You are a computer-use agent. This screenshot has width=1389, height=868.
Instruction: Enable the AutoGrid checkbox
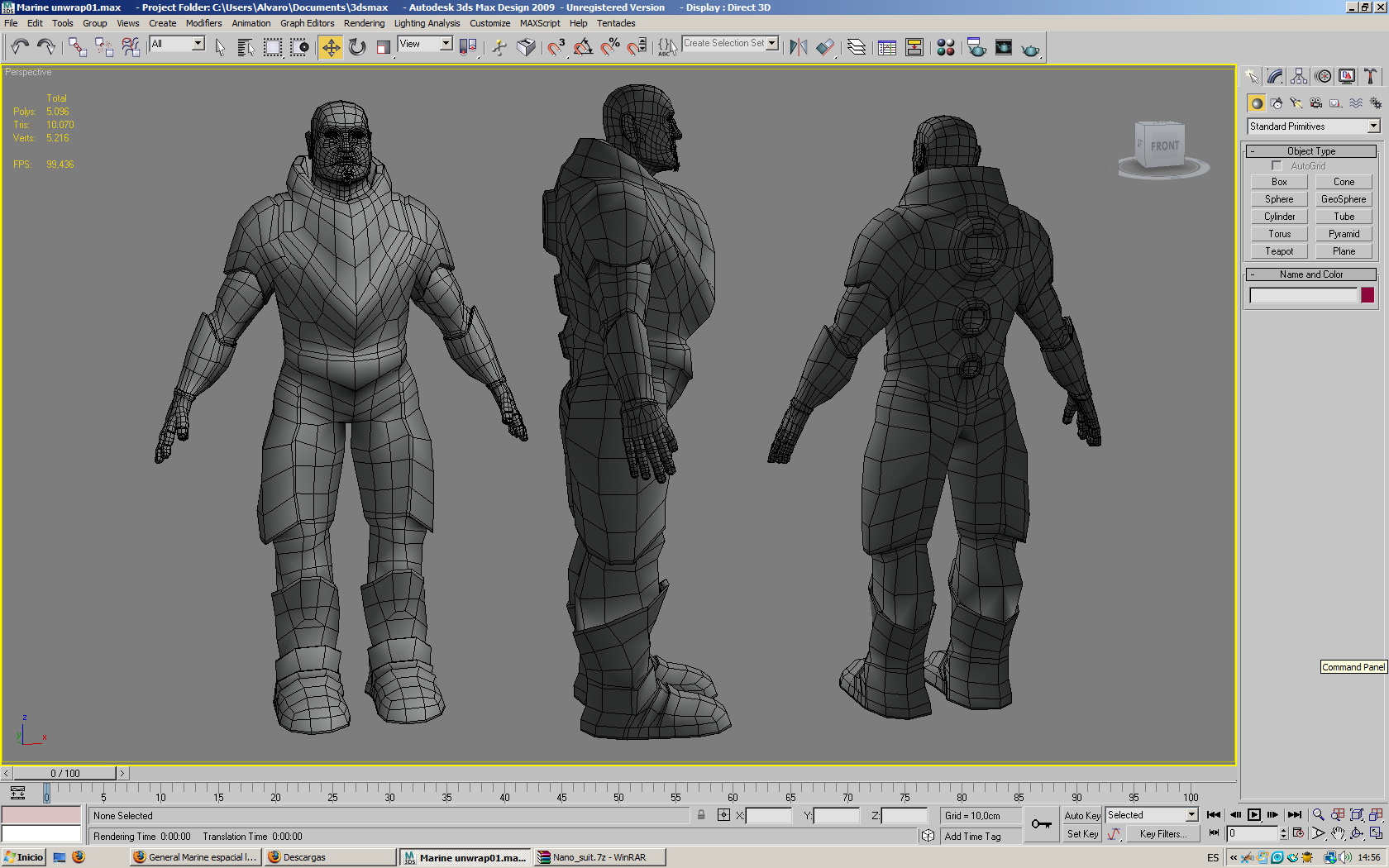[1277, 166]
